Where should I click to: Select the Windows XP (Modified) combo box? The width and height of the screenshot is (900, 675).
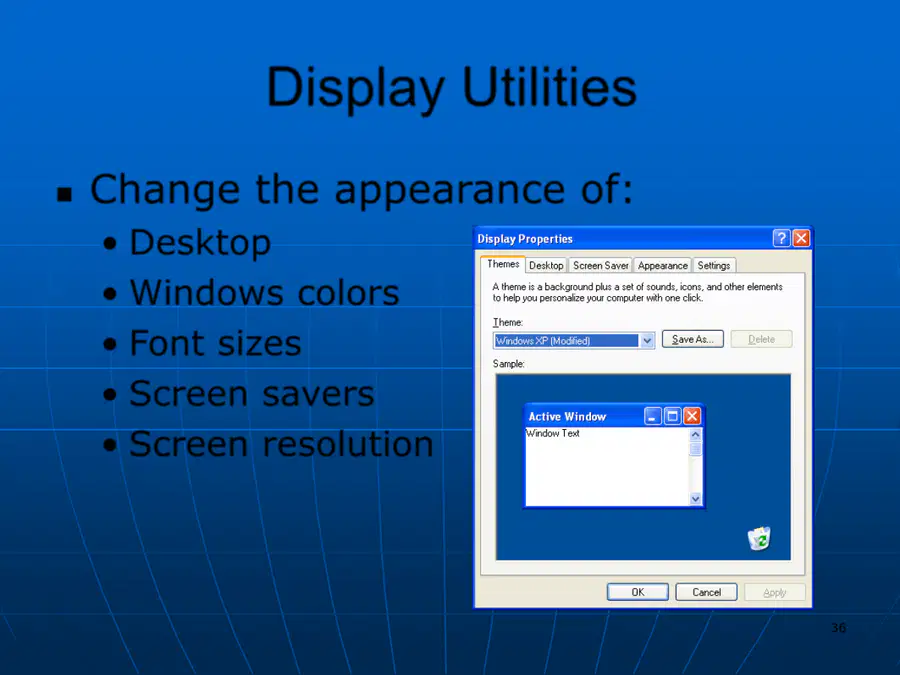573,341
